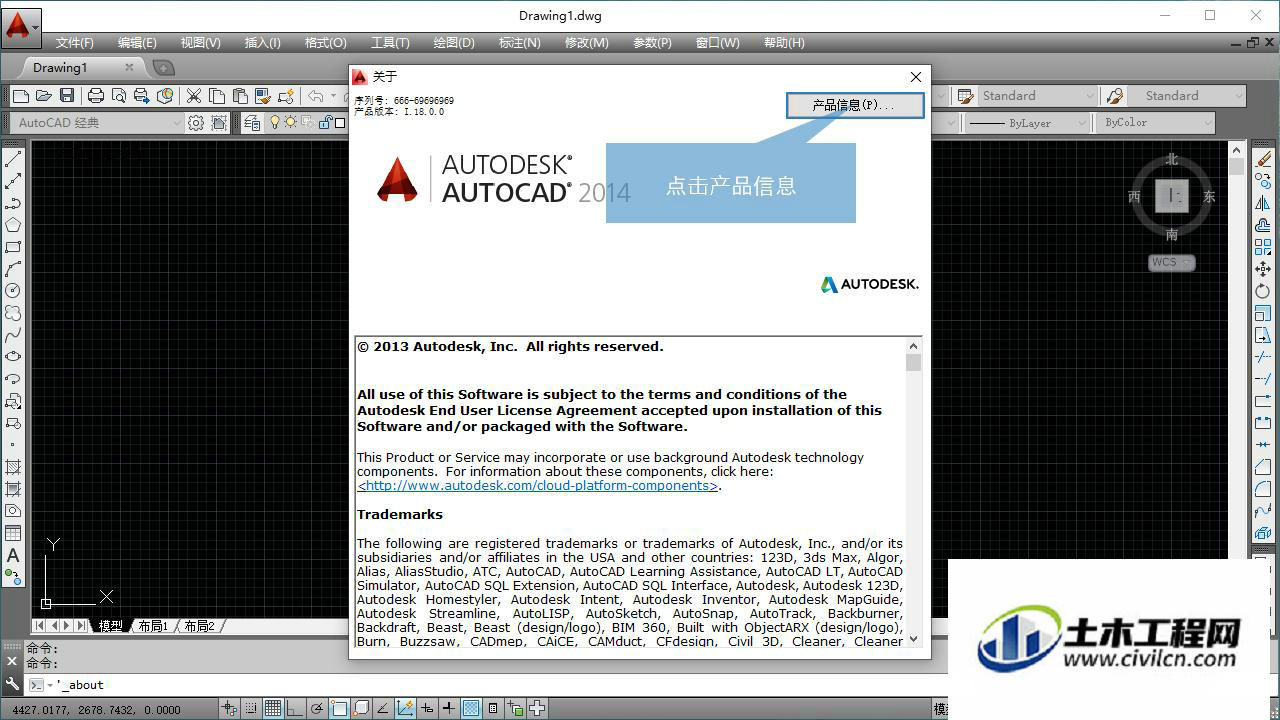Viewport: 1280px width, 720px height.
Task: Open the Layer Properties Manager icon
Action: [x=251, y=123]
